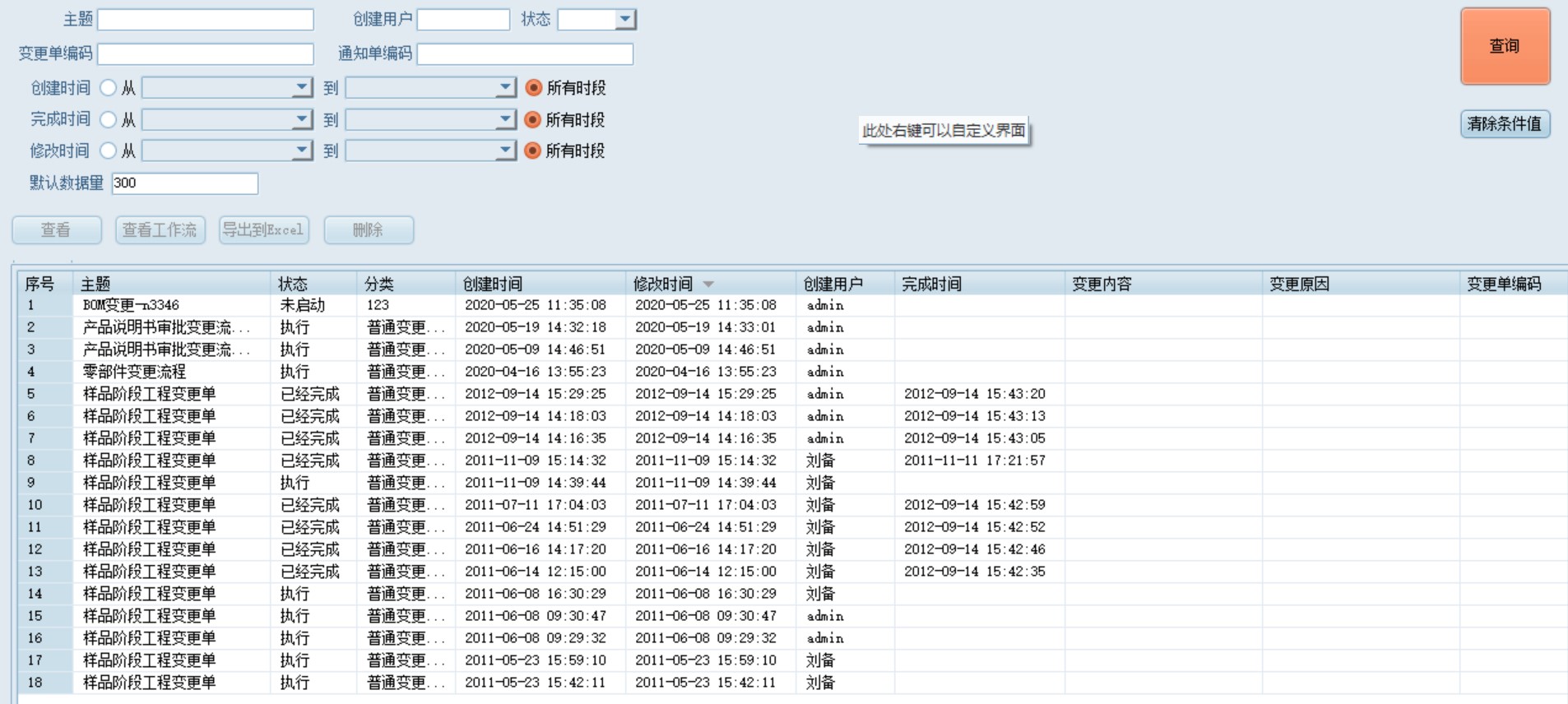The height and width of the screenshot is (704, 1568).
Task: Sort by the 创建时间 column header
Action: tap(492, 285)
